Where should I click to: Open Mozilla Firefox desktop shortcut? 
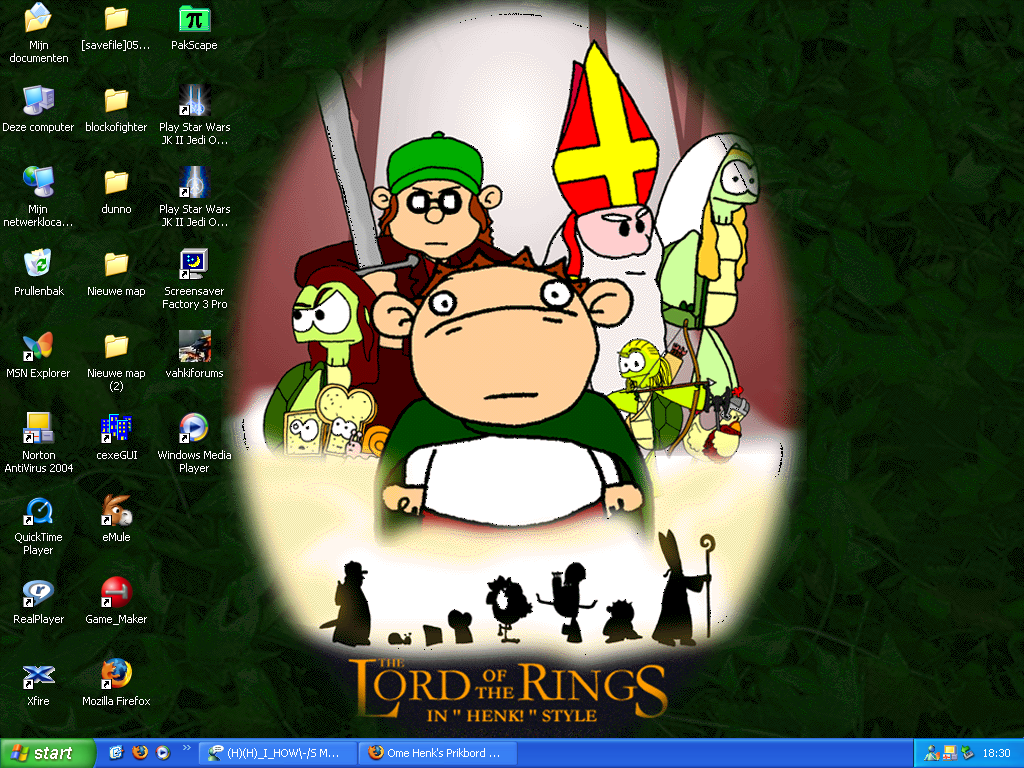coord(116,683)
